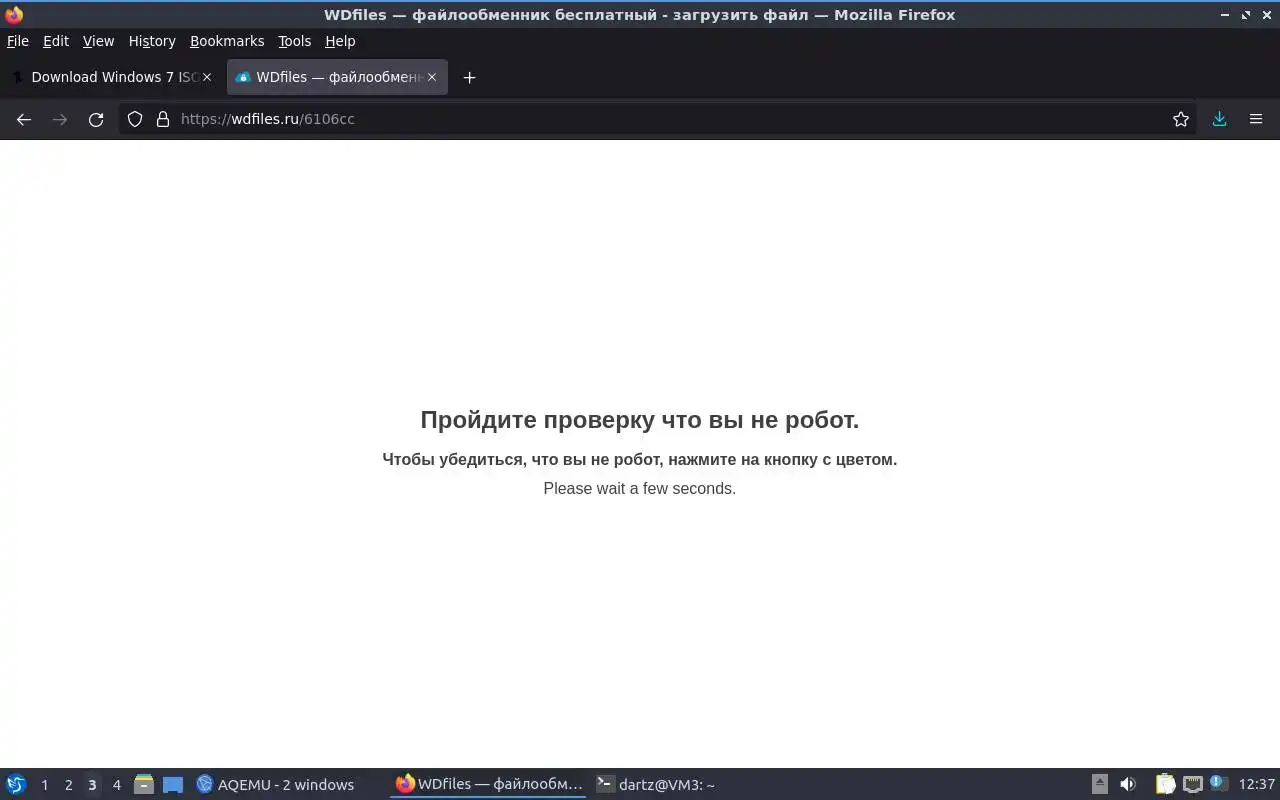Switch to workspace 4

click(x=116, y=785)
